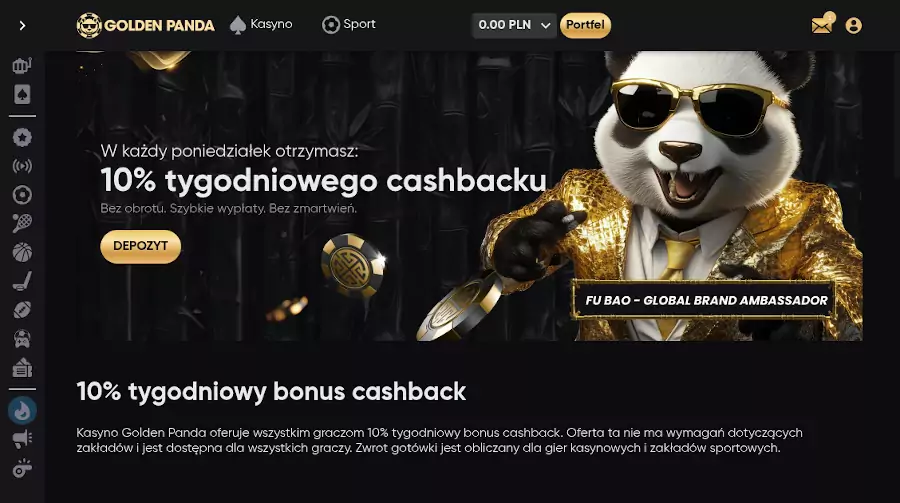
Task: Open the 0.00 PLN balance dropdown
Action: pos(514,25)
